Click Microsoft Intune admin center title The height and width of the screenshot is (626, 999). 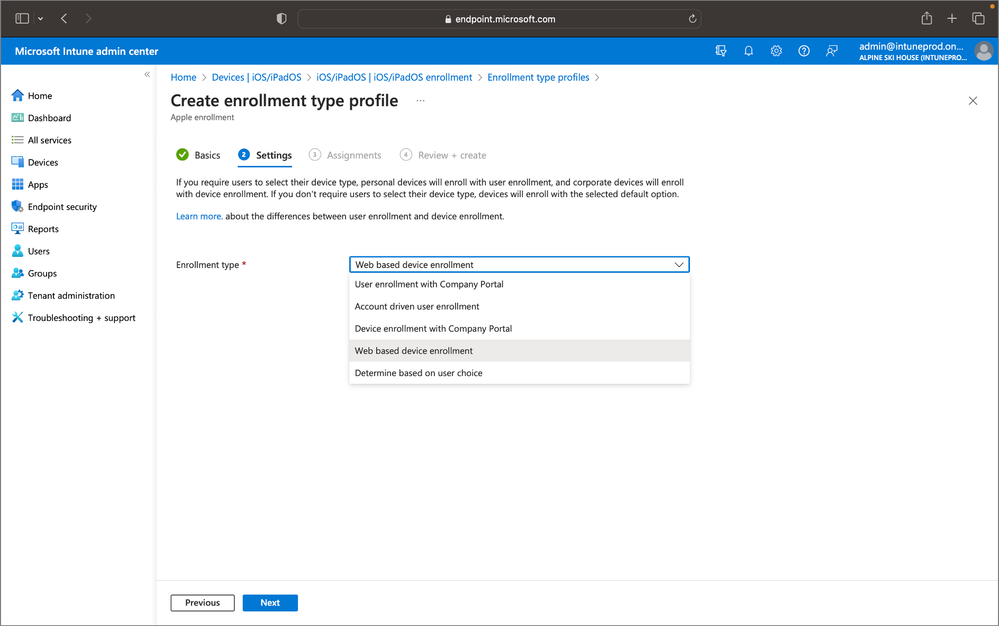[87, 51]
